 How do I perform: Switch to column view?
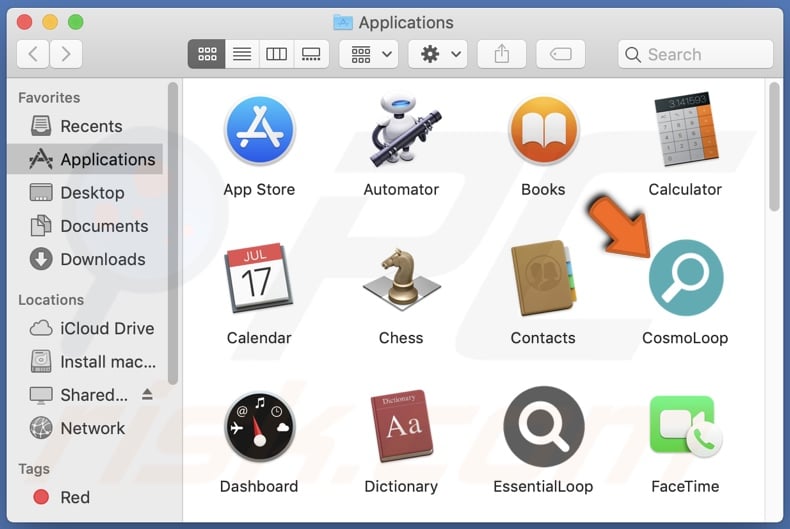276,54
